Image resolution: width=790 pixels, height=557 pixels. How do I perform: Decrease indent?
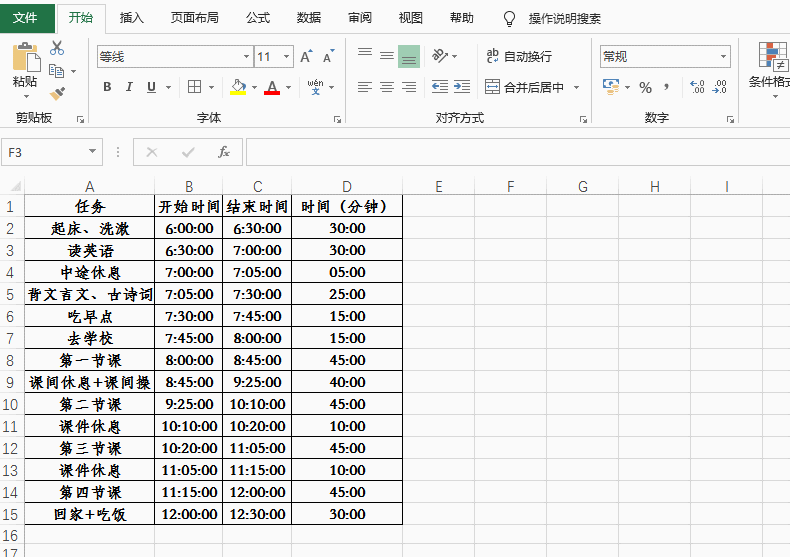pos(440,87)
